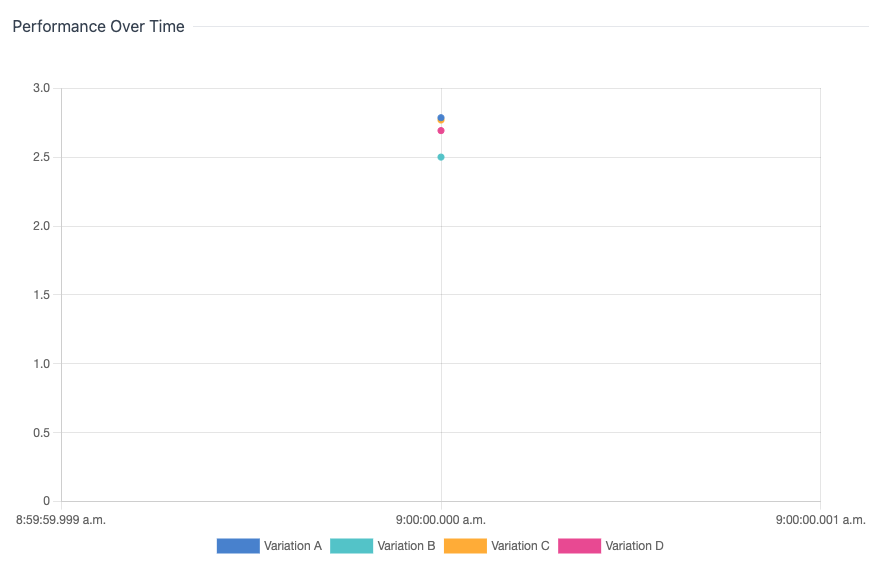Click the teal Variation B legend swatch
Image resolution: width=883 pixels, height=568 pixels.
(x=351, y=546)
